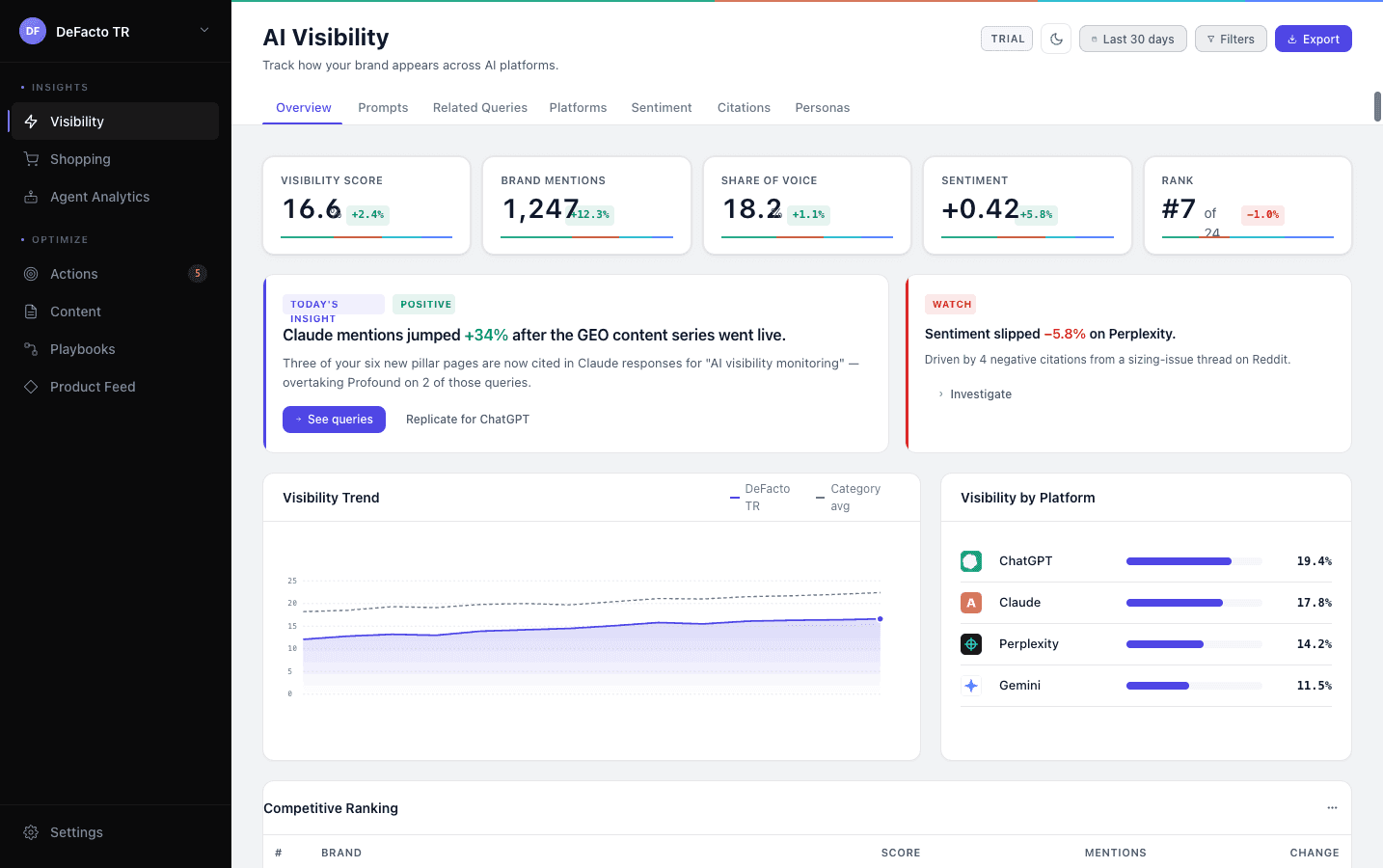Toggle dark mode with the moon icon
The width and height of the screenshot is (1383, 868).
point(1055,39)
